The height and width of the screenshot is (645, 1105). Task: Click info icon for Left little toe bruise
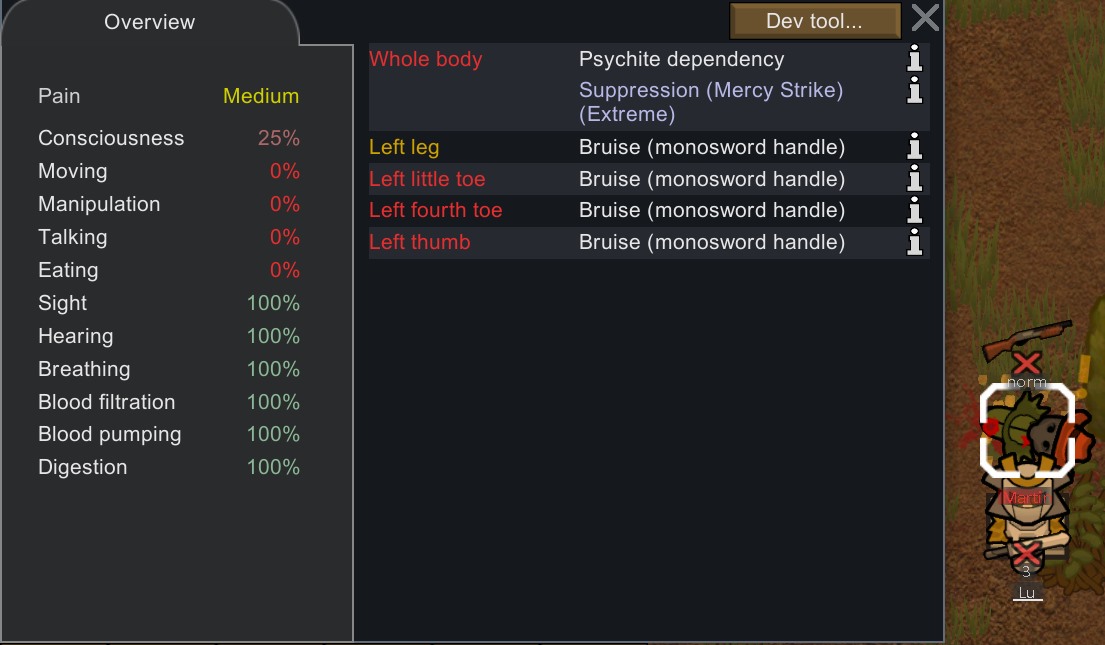[x=914, y=178]
